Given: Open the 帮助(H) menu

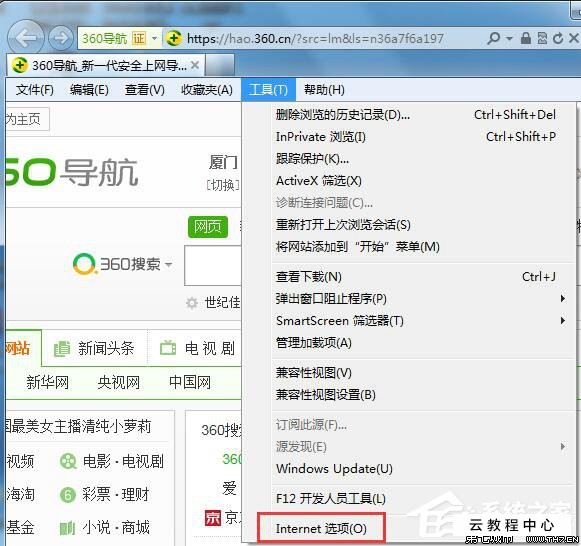Looking at the screenshot, I should pyautogui.click(x=324, y=90).
